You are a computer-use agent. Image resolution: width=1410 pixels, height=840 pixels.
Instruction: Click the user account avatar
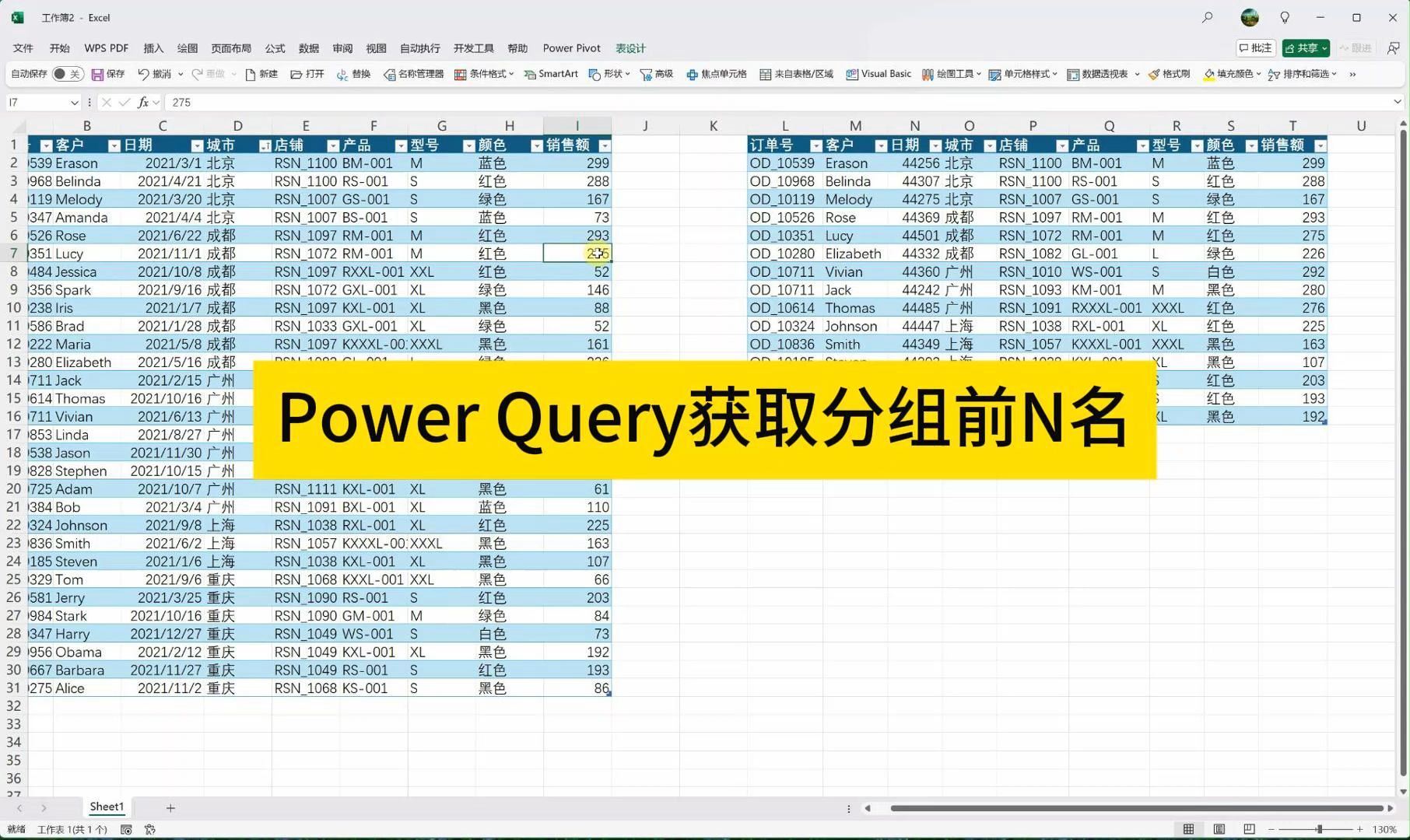1250,17
